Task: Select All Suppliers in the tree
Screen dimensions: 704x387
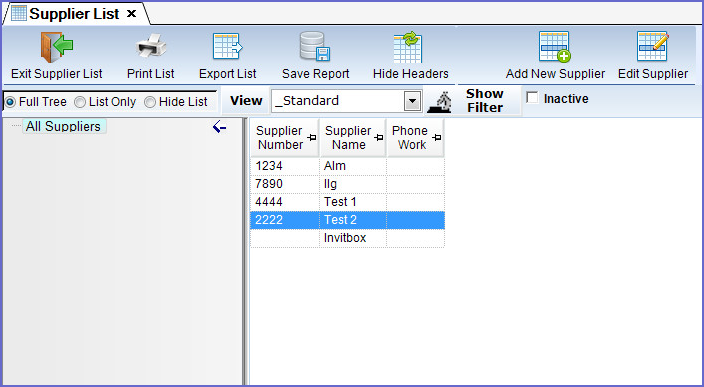Action: [63, 126]
